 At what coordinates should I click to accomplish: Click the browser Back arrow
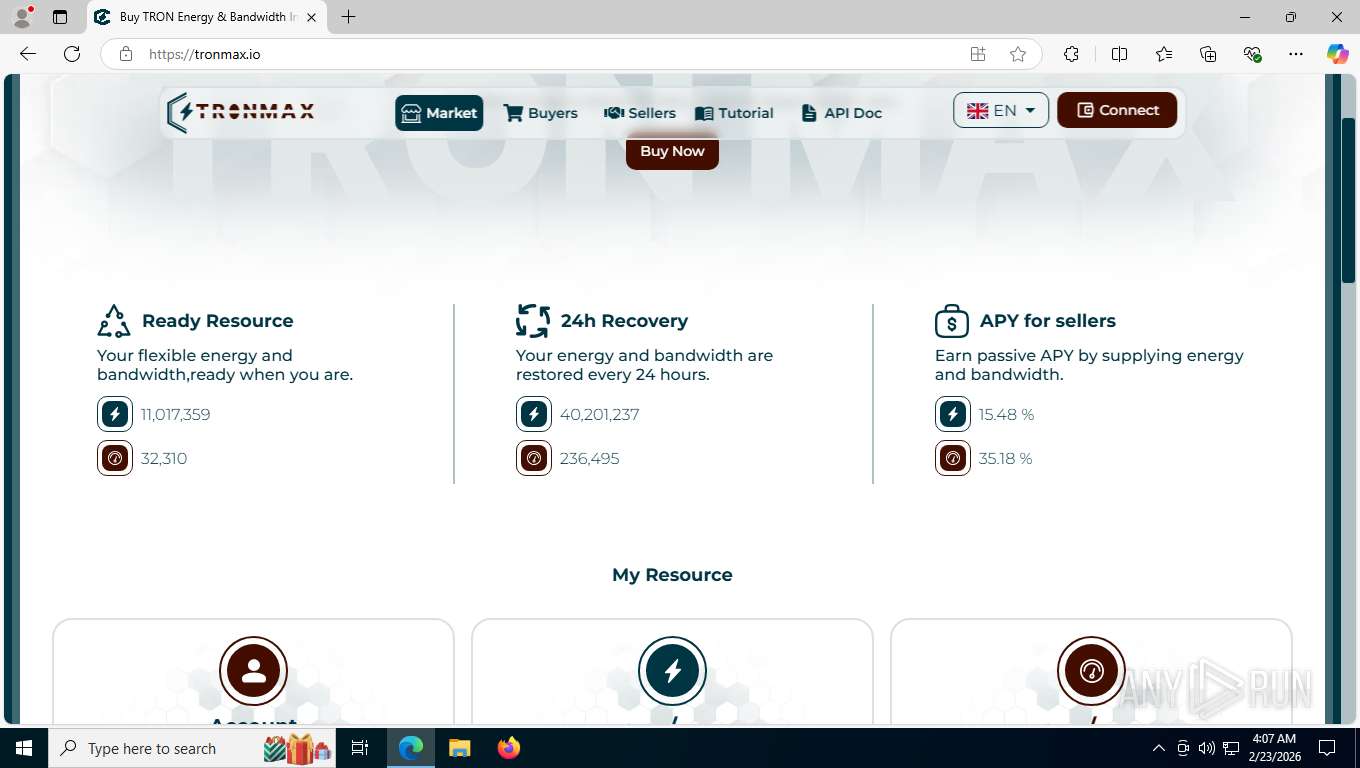(28, 54)
